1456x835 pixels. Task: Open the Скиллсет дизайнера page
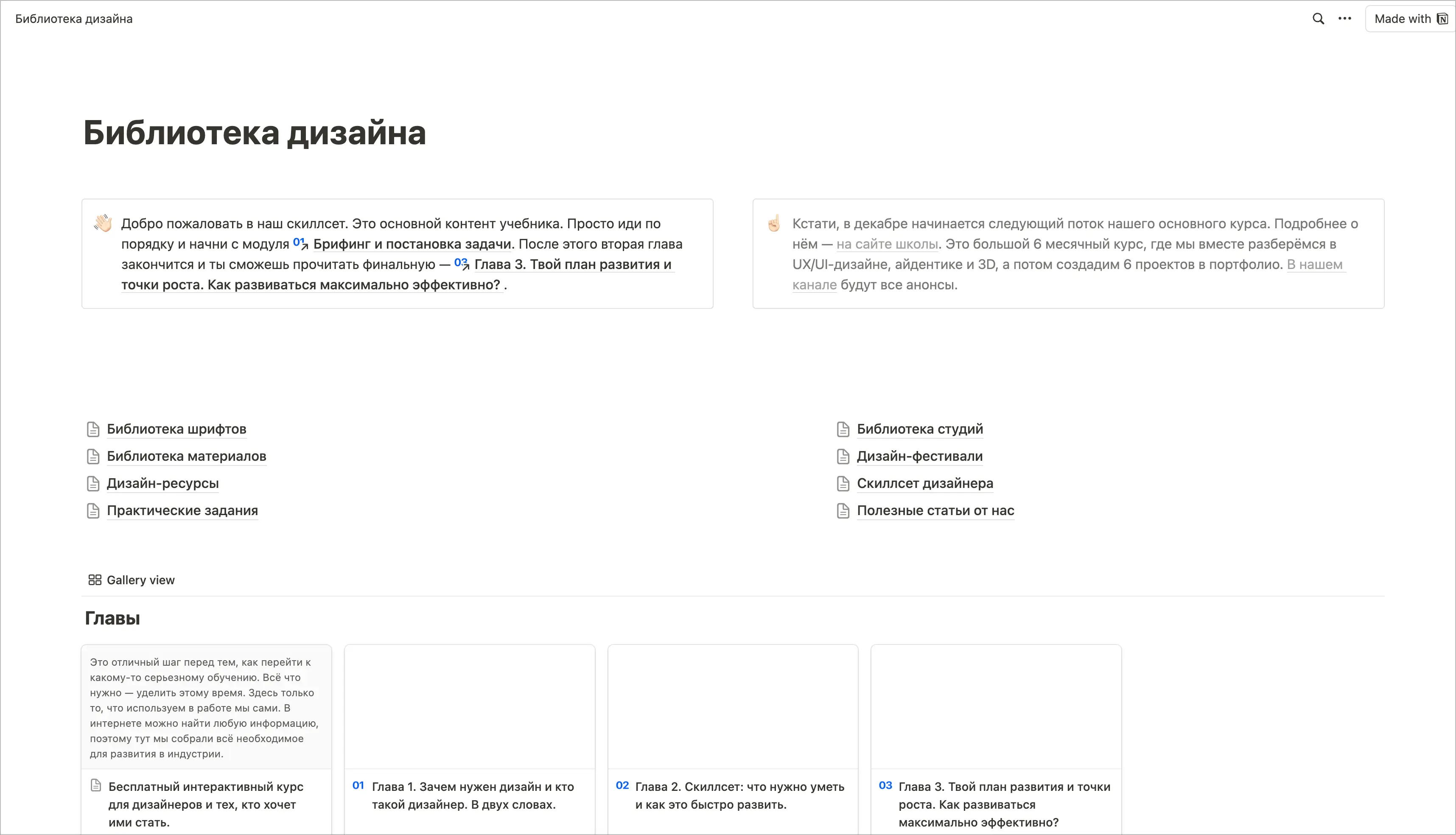tap(925, 483)
